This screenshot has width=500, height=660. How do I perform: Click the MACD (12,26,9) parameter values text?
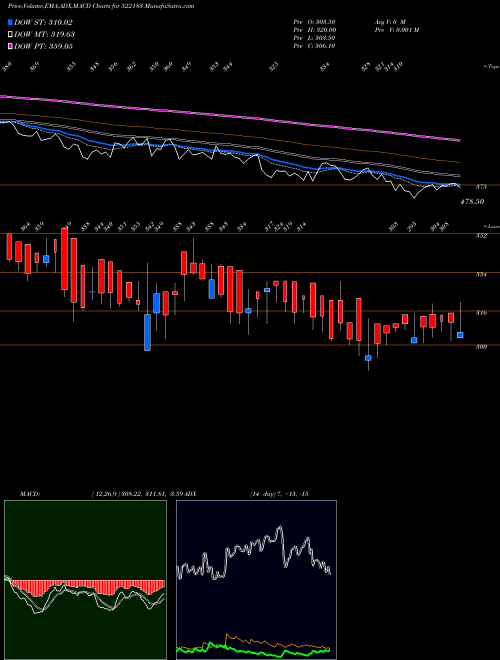(138, 494)
